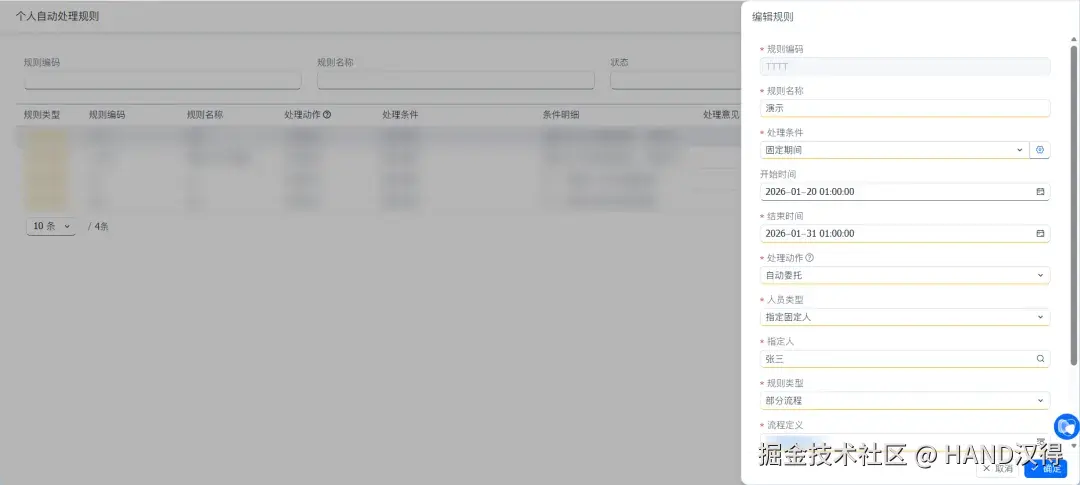Click the 开始时间 field with 2026-01-20 01:00:00

click(905, 192)
